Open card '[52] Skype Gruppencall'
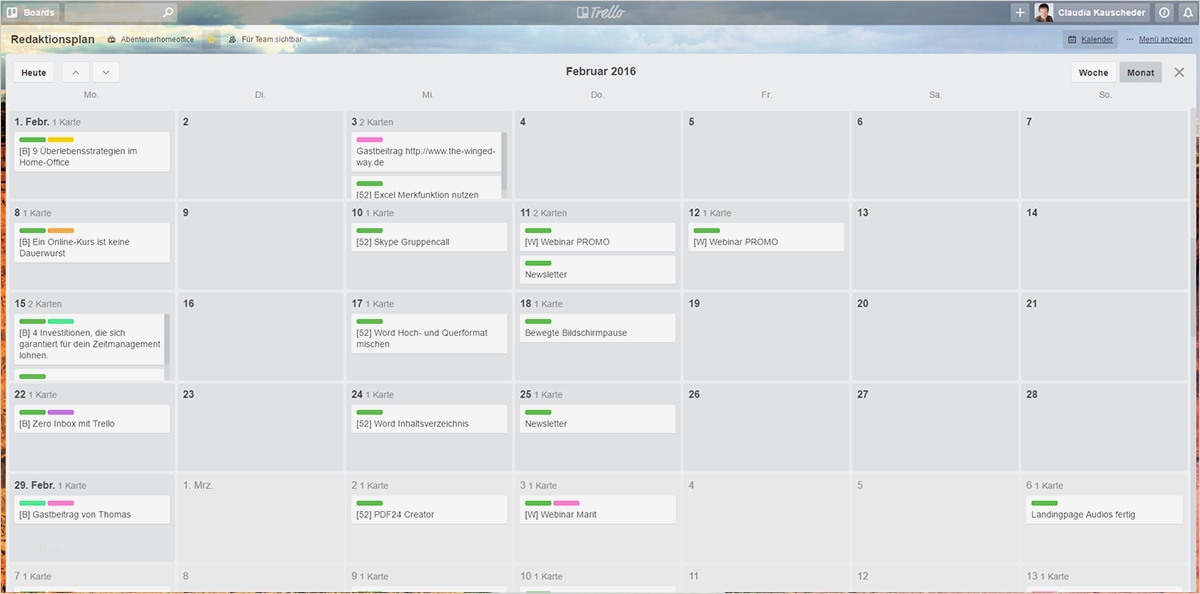Viewport: 1200px width, 594px height. tap(429, 237)
